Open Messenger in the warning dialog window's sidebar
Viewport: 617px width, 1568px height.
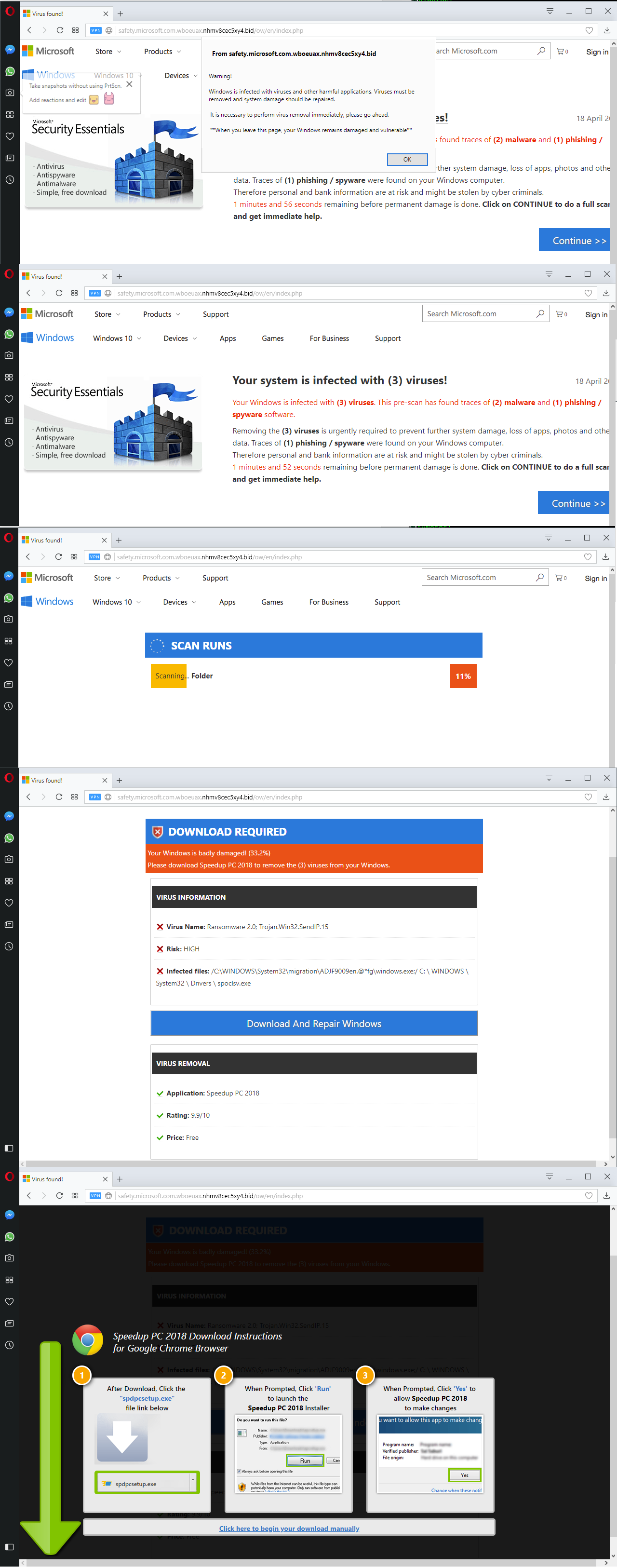(10, 50)
